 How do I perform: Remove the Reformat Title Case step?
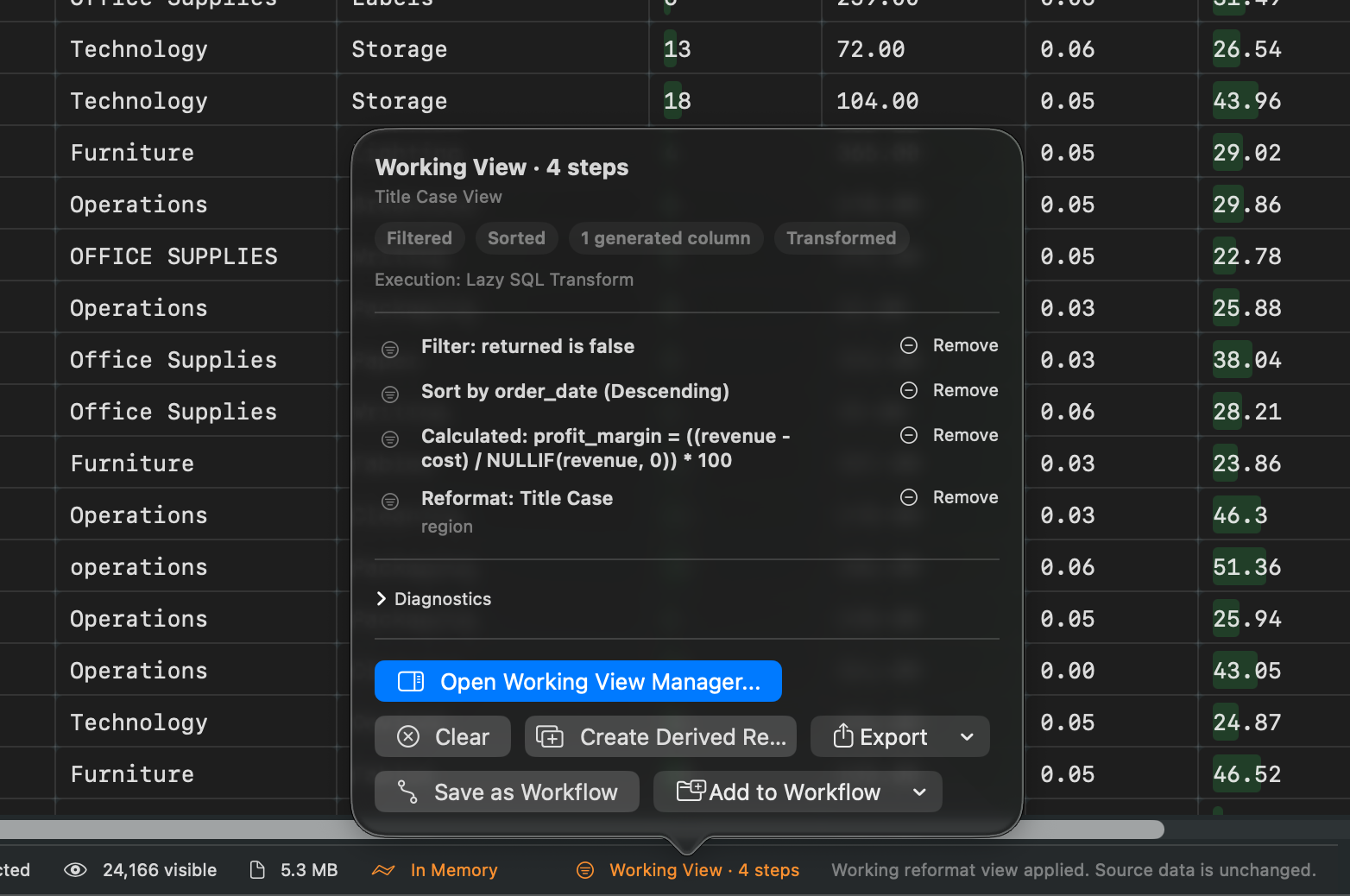(x=949, y=497)
